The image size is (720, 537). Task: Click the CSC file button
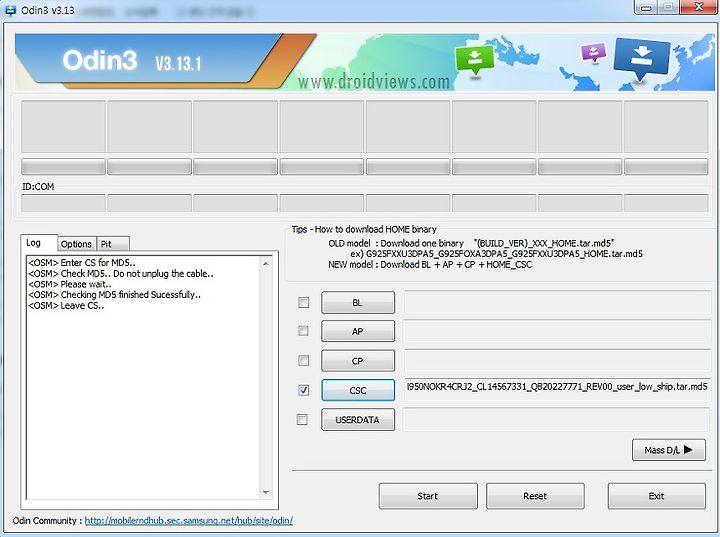(x=358, y=390)
